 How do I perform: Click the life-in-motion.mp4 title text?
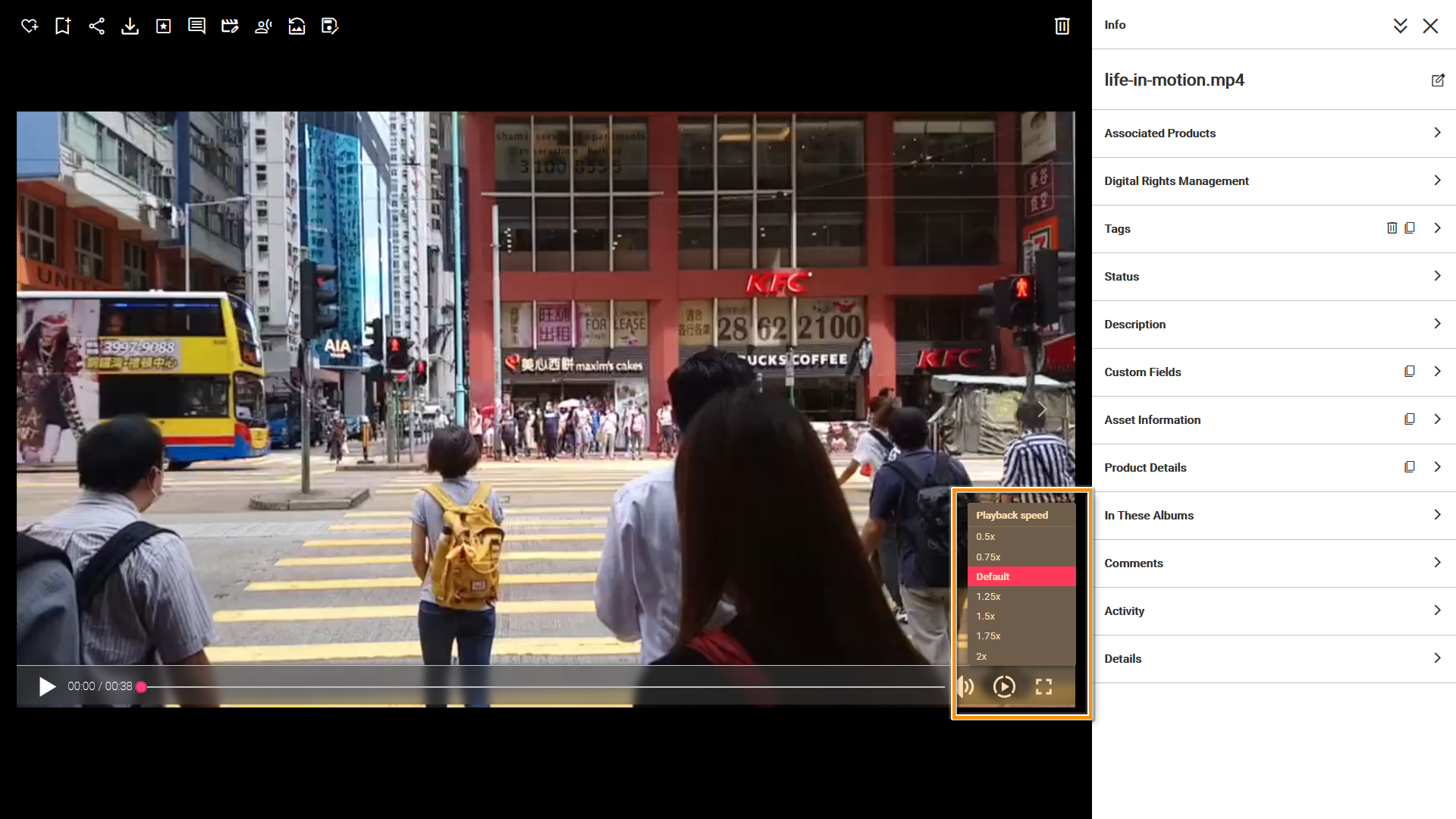tap(1174, 80)
